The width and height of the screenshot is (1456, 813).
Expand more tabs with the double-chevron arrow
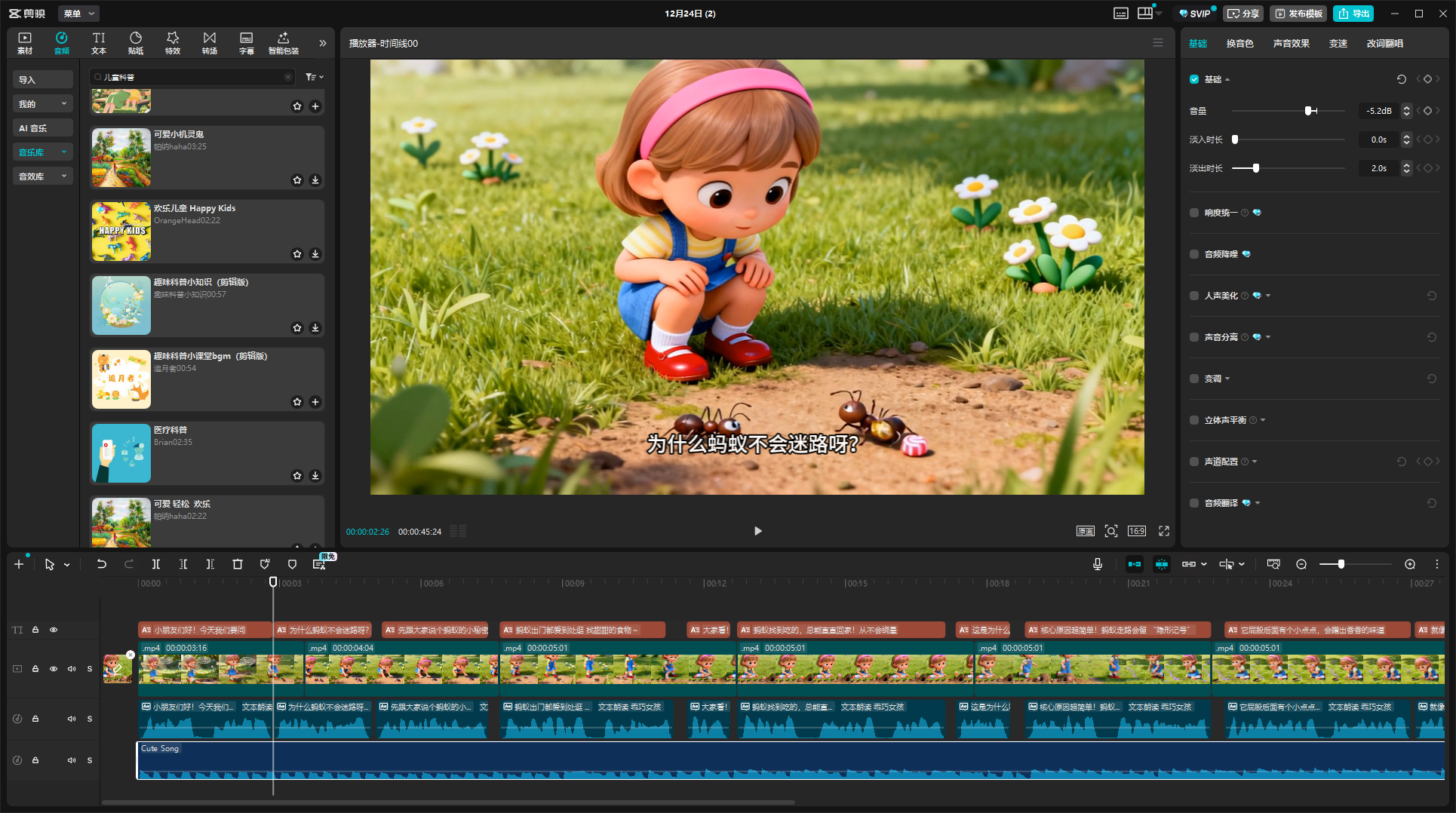323,43
